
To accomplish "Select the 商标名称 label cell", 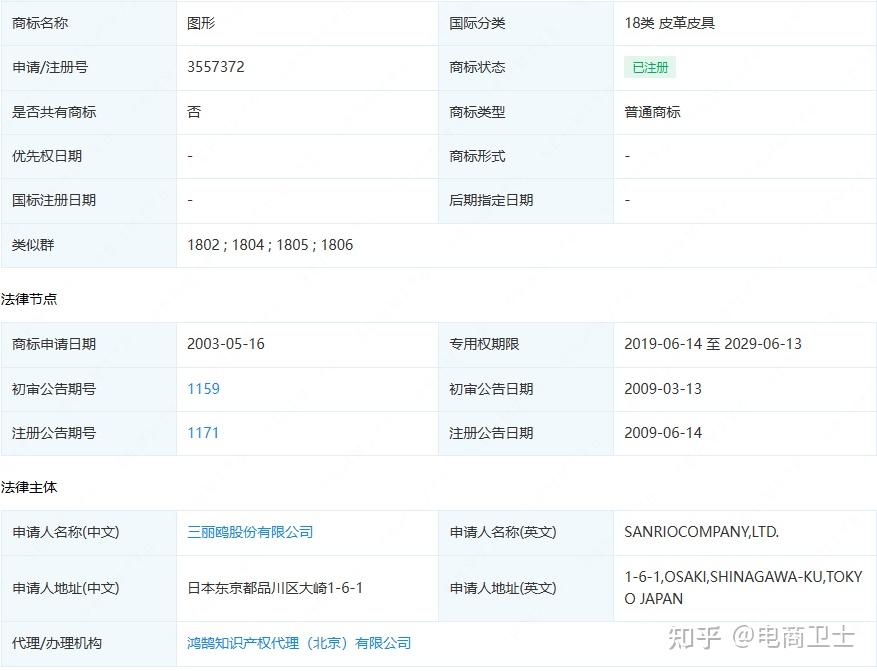I will click(x=88, y=23).
